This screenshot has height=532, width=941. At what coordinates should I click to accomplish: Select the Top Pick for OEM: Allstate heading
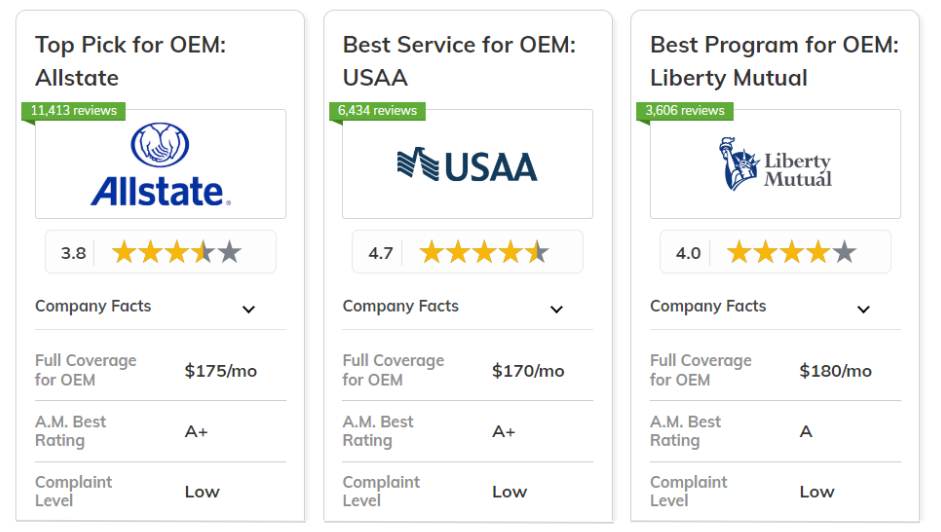[x=130, y=61]
